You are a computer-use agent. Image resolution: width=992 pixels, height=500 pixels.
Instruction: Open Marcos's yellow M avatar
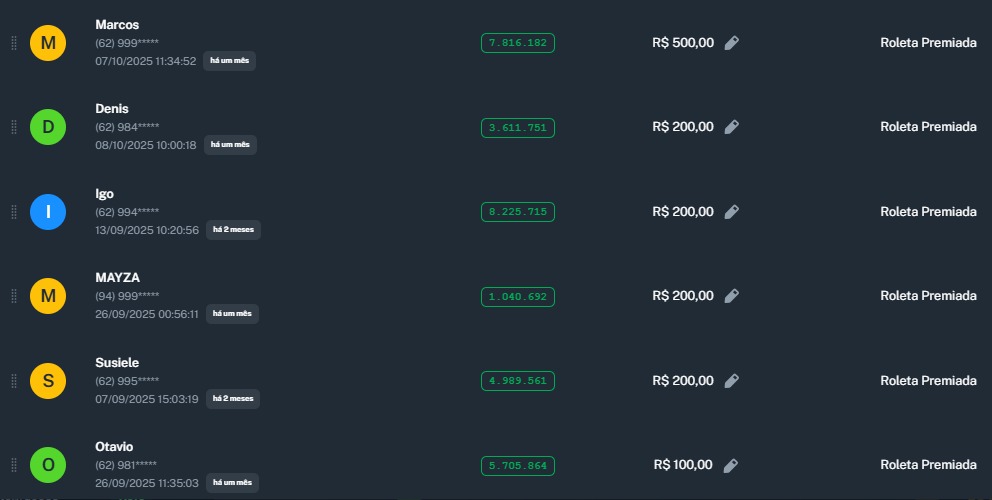(48, 43)
